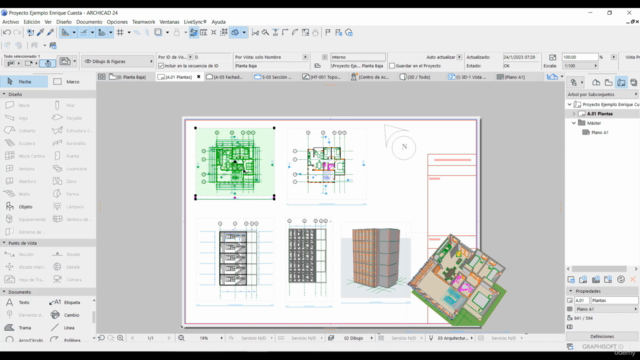The height and width of the screenshot is (360, 640).
Task: Toggle the guide lines button in toolbar
Action: pos(84,33)
